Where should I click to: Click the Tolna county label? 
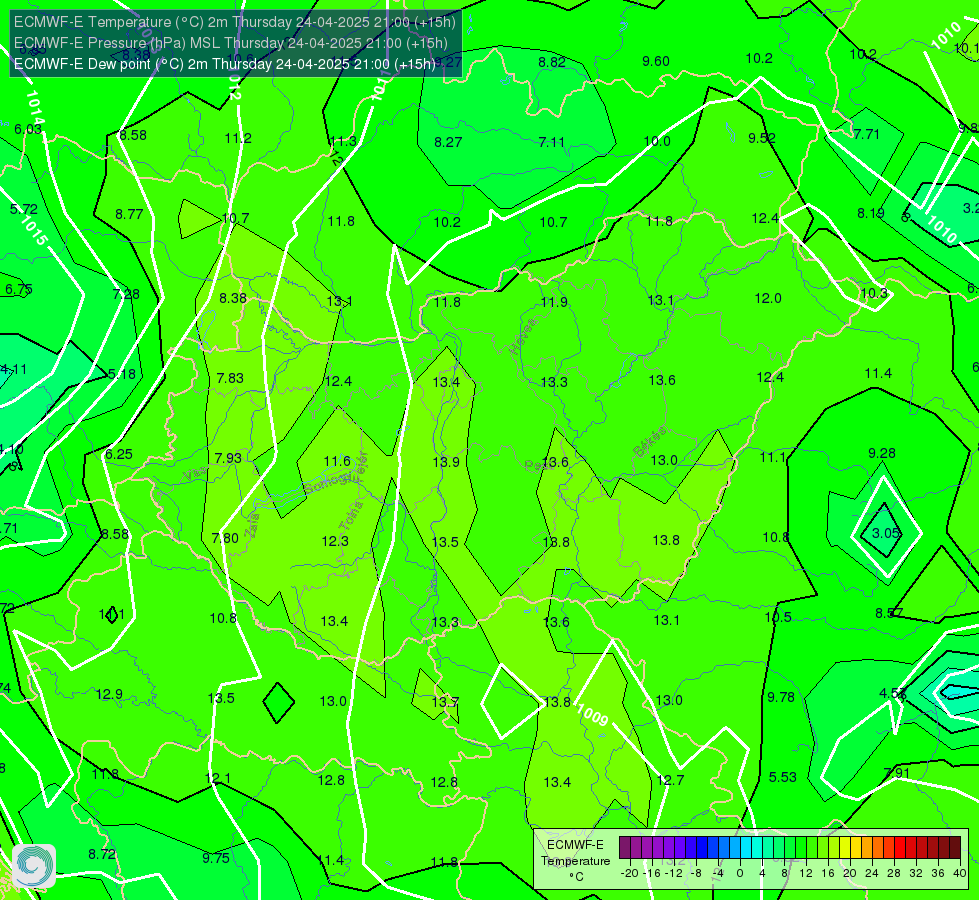point(351,516)
